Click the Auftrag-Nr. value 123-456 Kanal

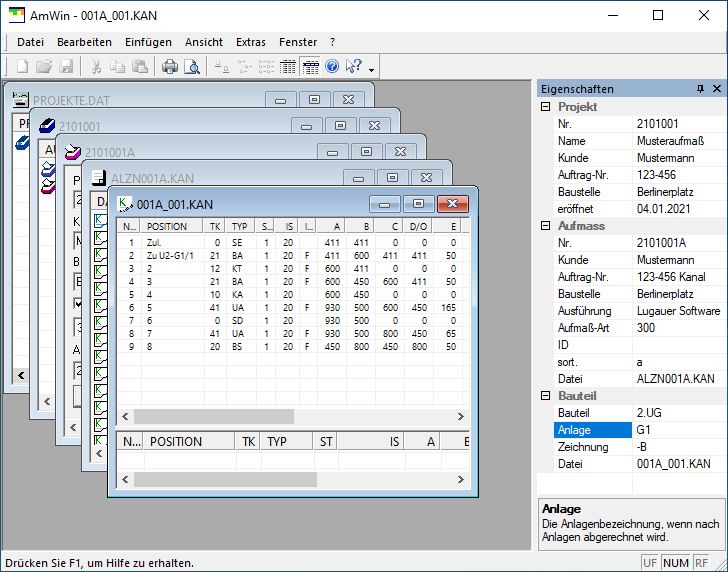(x=671, y=277)
